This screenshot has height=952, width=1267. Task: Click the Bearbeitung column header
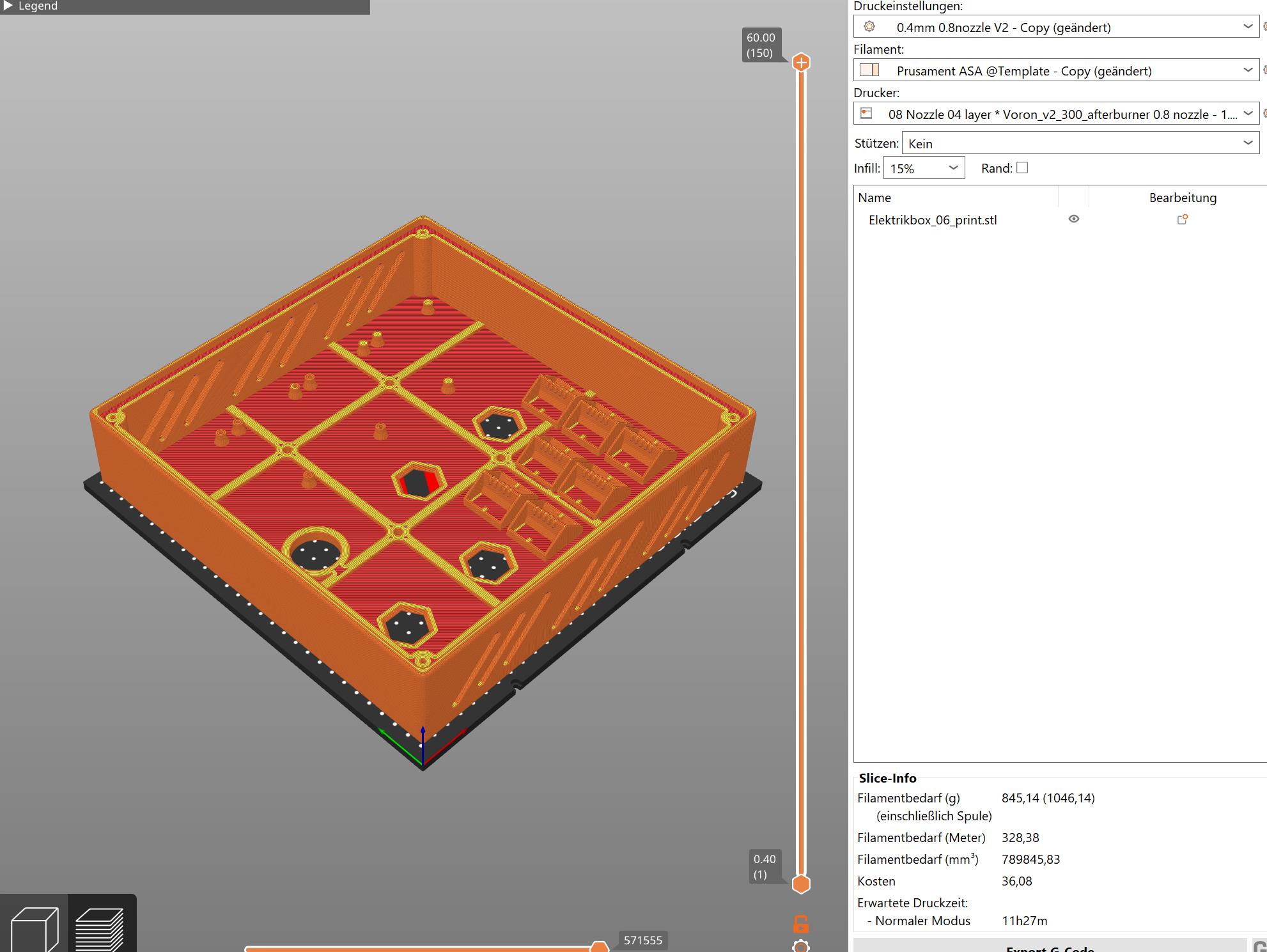click(1183, 198)
